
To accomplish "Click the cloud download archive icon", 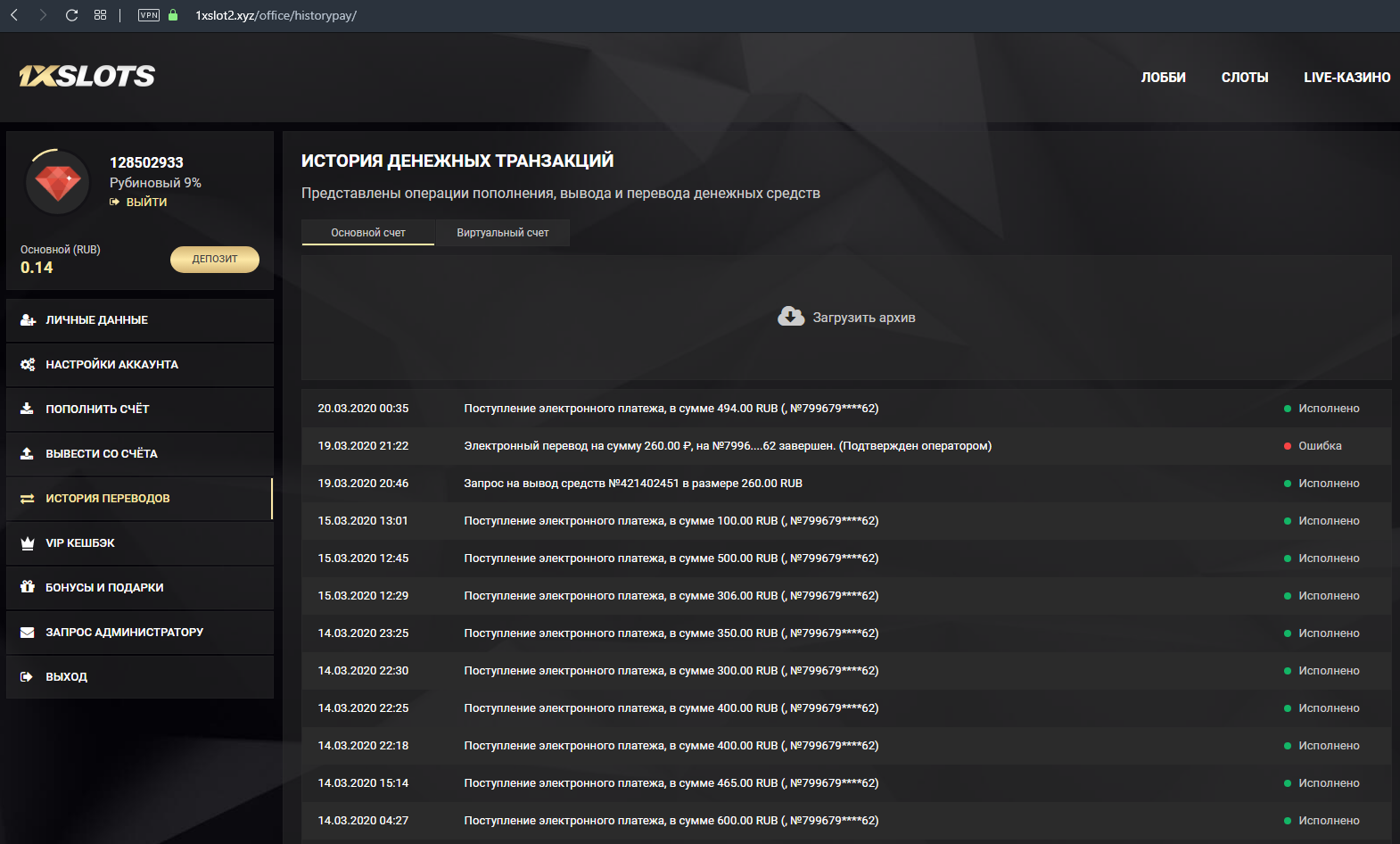I will pos(791,317).
